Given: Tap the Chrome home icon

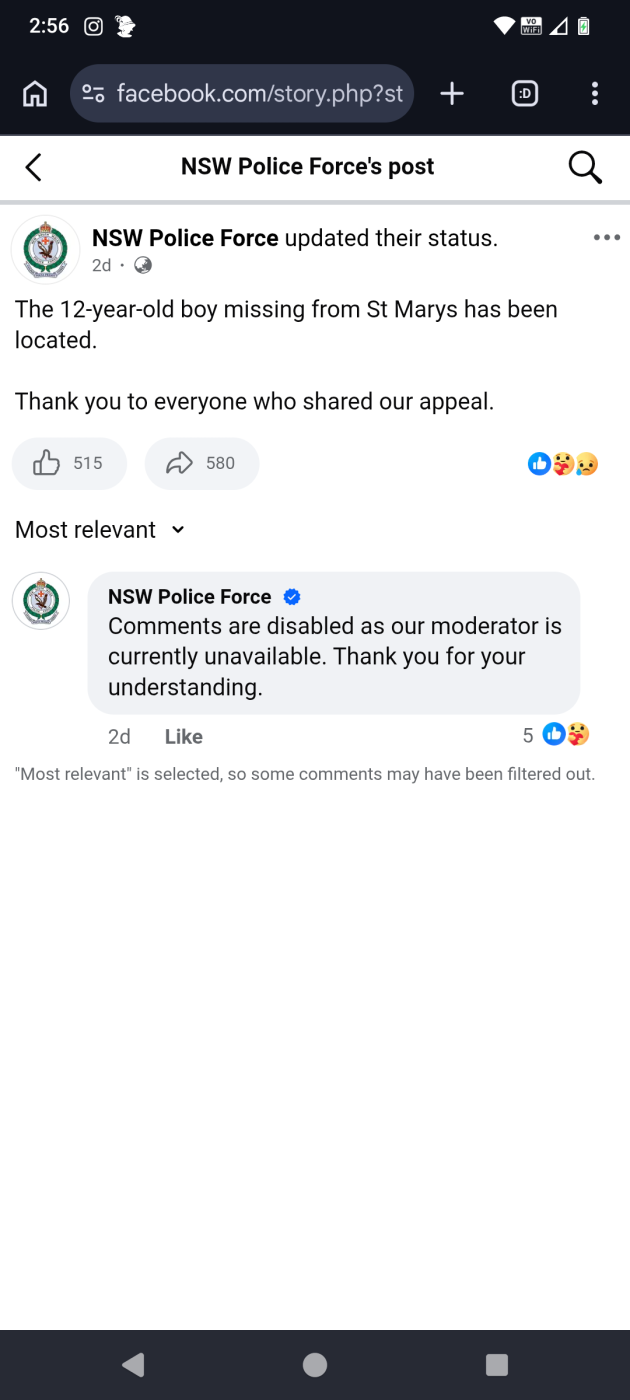Looking at the screenshot, I should point(35,94).
